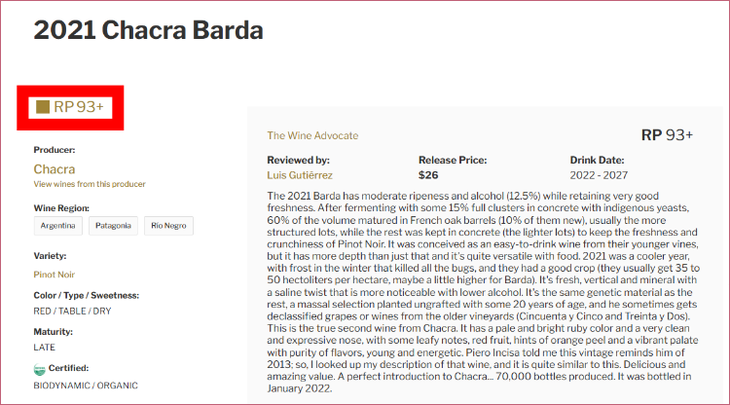Click the gold square beside RP 93+

[x=42, y=107]
